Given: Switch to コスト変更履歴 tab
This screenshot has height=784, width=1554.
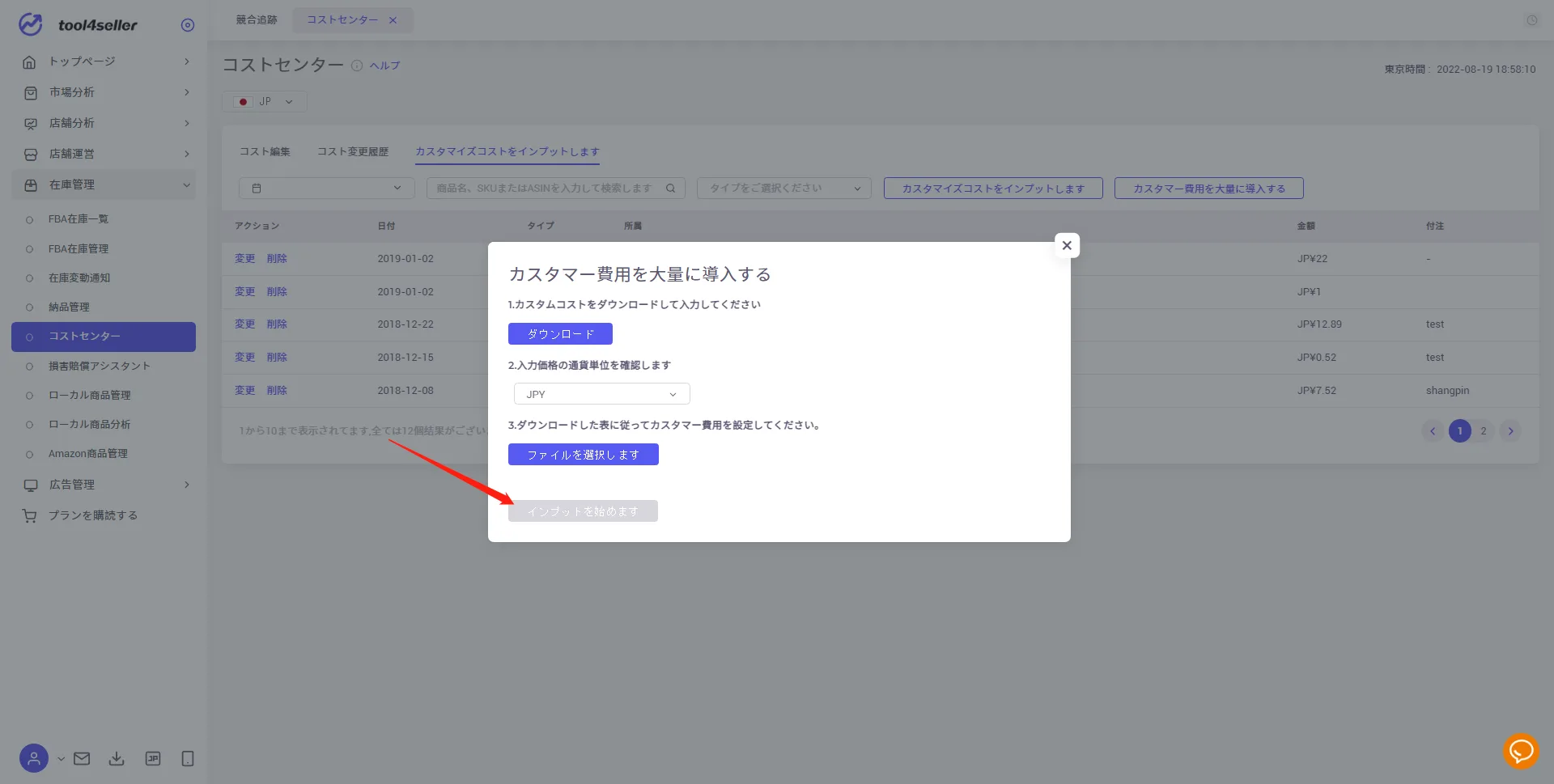Looking at the screenshot, I should pyautogui.click(x=353, y=151).
